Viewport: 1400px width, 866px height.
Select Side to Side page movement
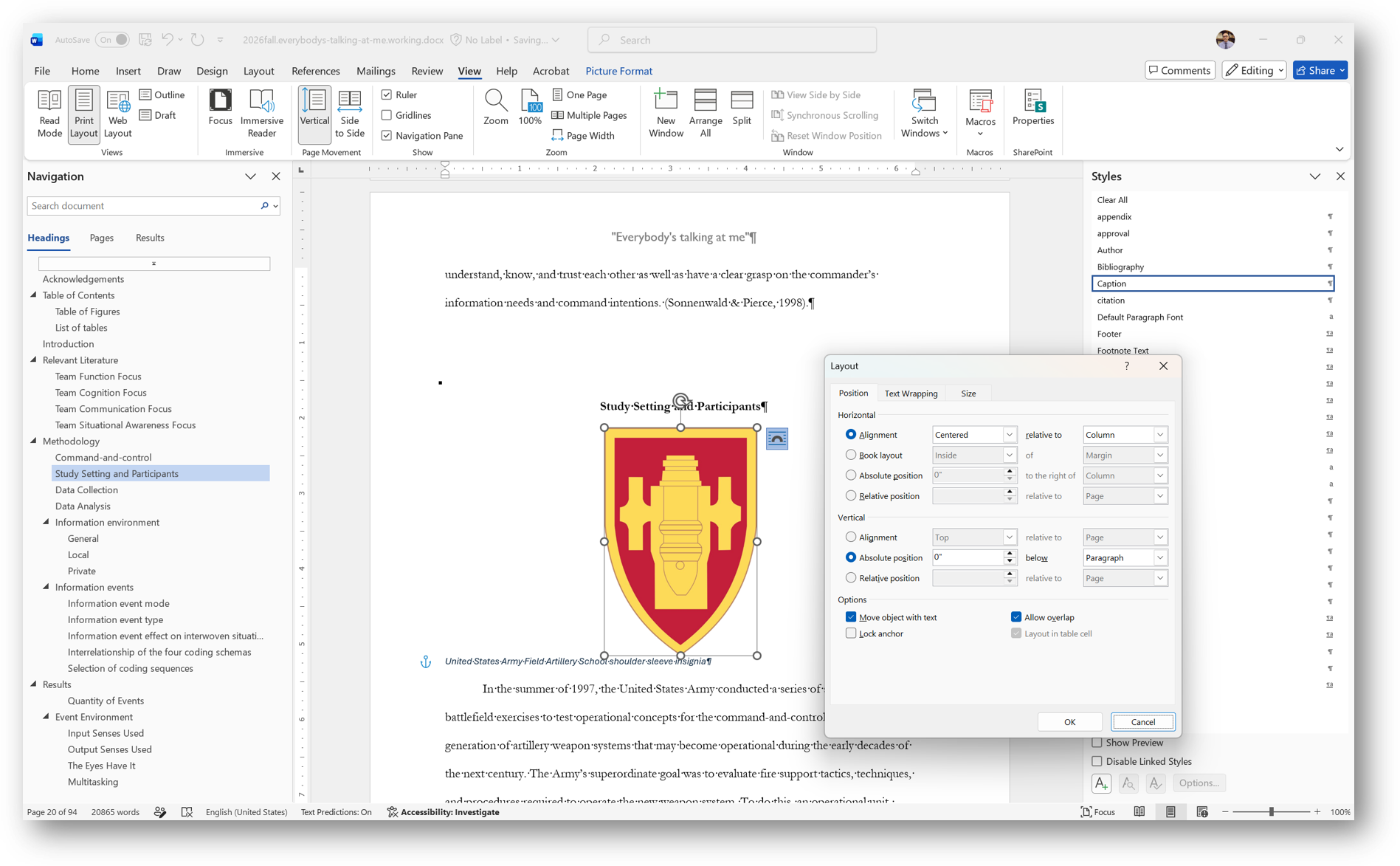(x=349, y=113)
